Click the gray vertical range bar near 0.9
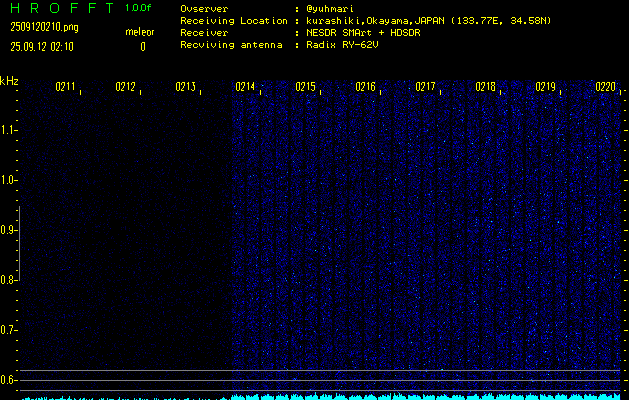 19,243
